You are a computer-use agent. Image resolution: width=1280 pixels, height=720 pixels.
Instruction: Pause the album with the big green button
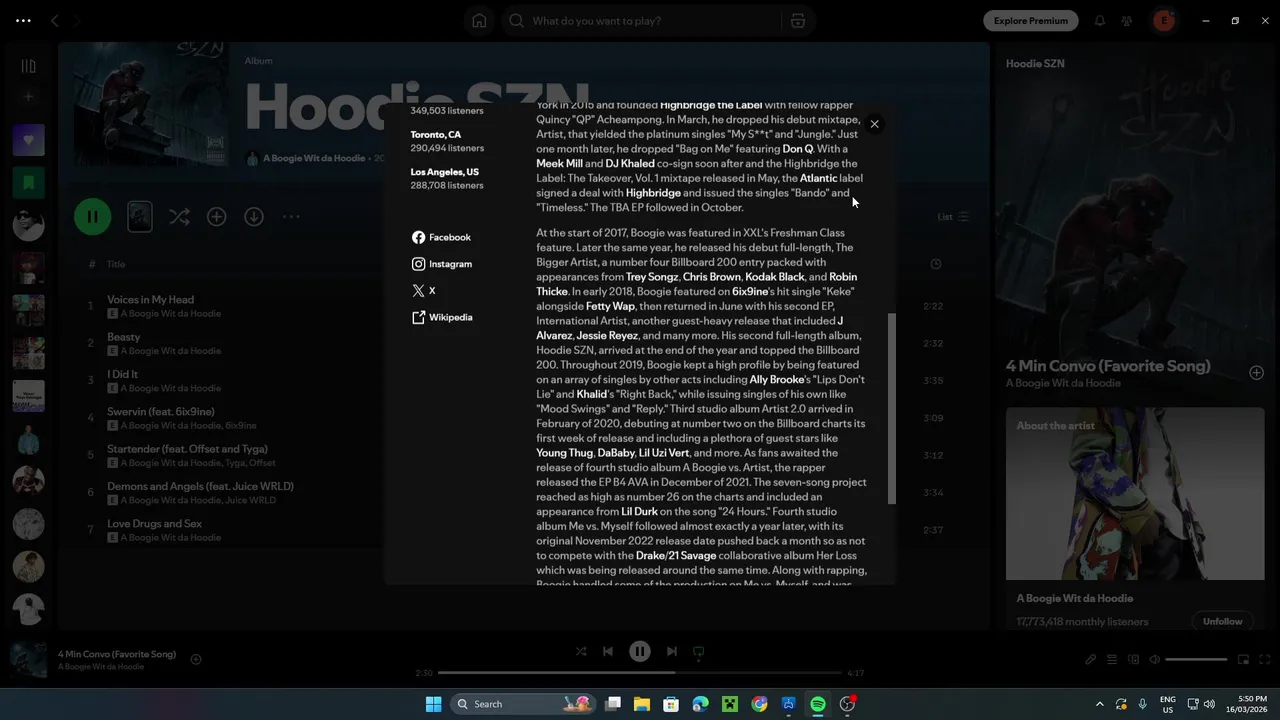[92, 216]
